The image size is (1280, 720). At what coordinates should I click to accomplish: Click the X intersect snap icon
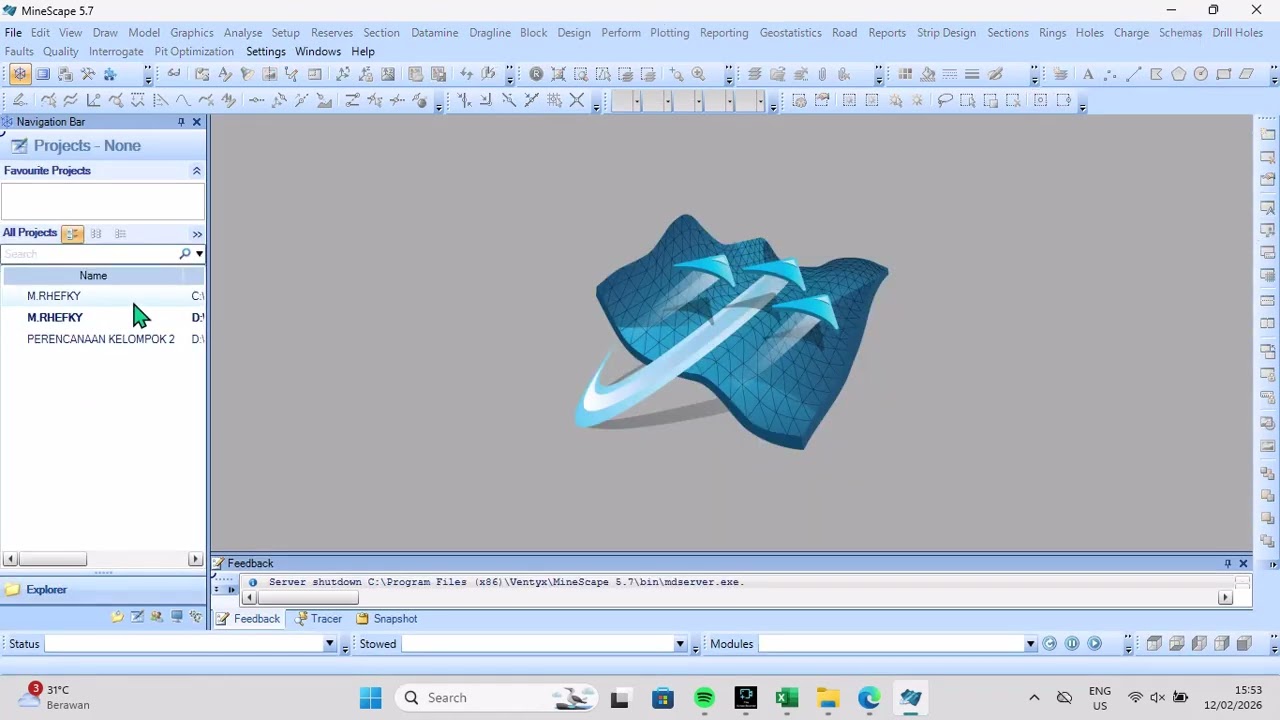click(577, 100)
